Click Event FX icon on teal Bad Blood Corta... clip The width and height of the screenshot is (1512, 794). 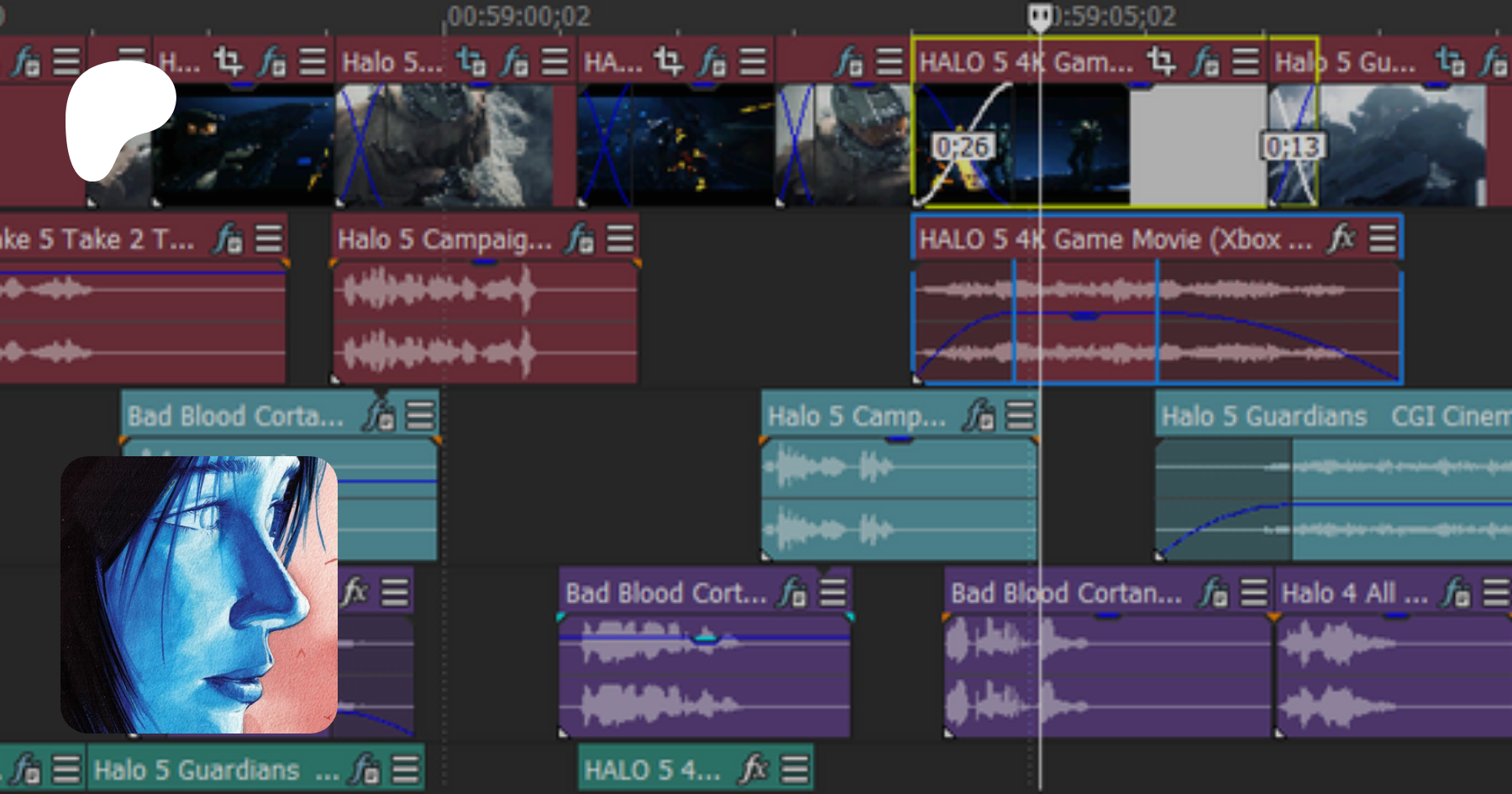coord(379,415)
